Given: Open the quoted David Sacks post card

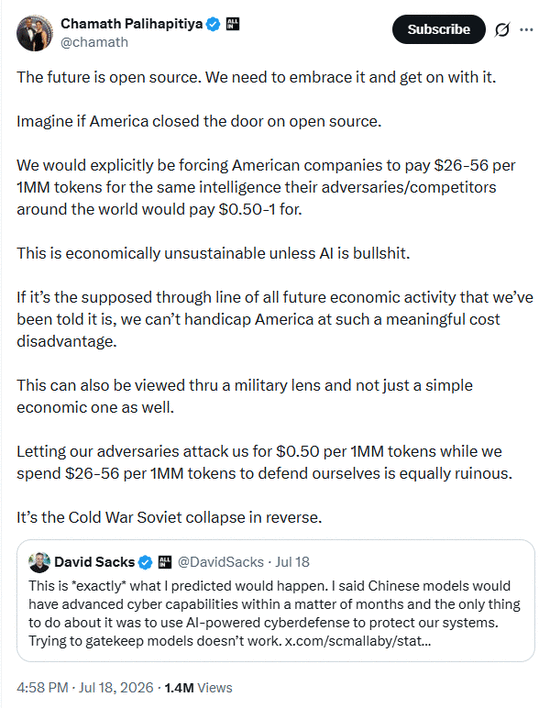Looking at the screenshot, I should (x=275, y=601).
